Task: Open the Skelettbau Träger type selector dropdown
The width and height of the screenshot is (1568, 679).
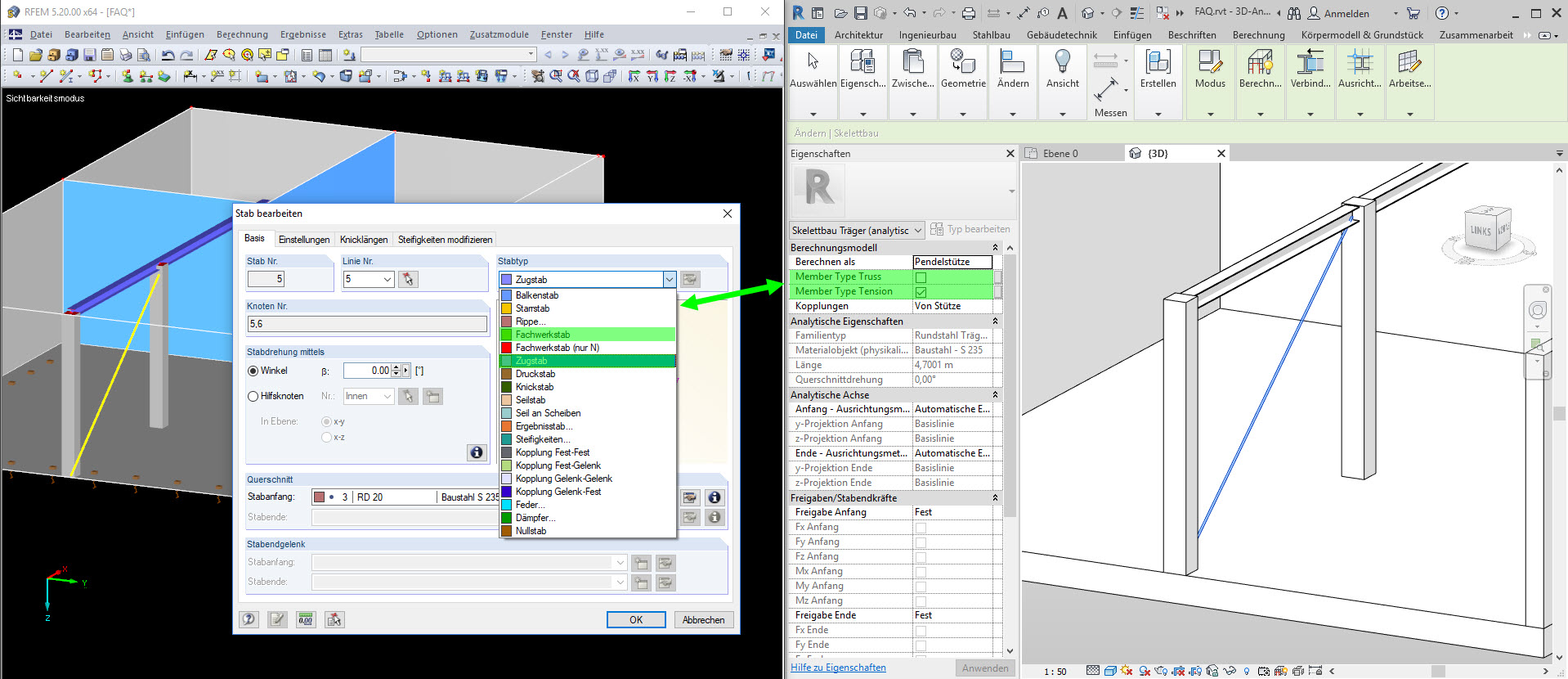Action: tap(917, 230)
